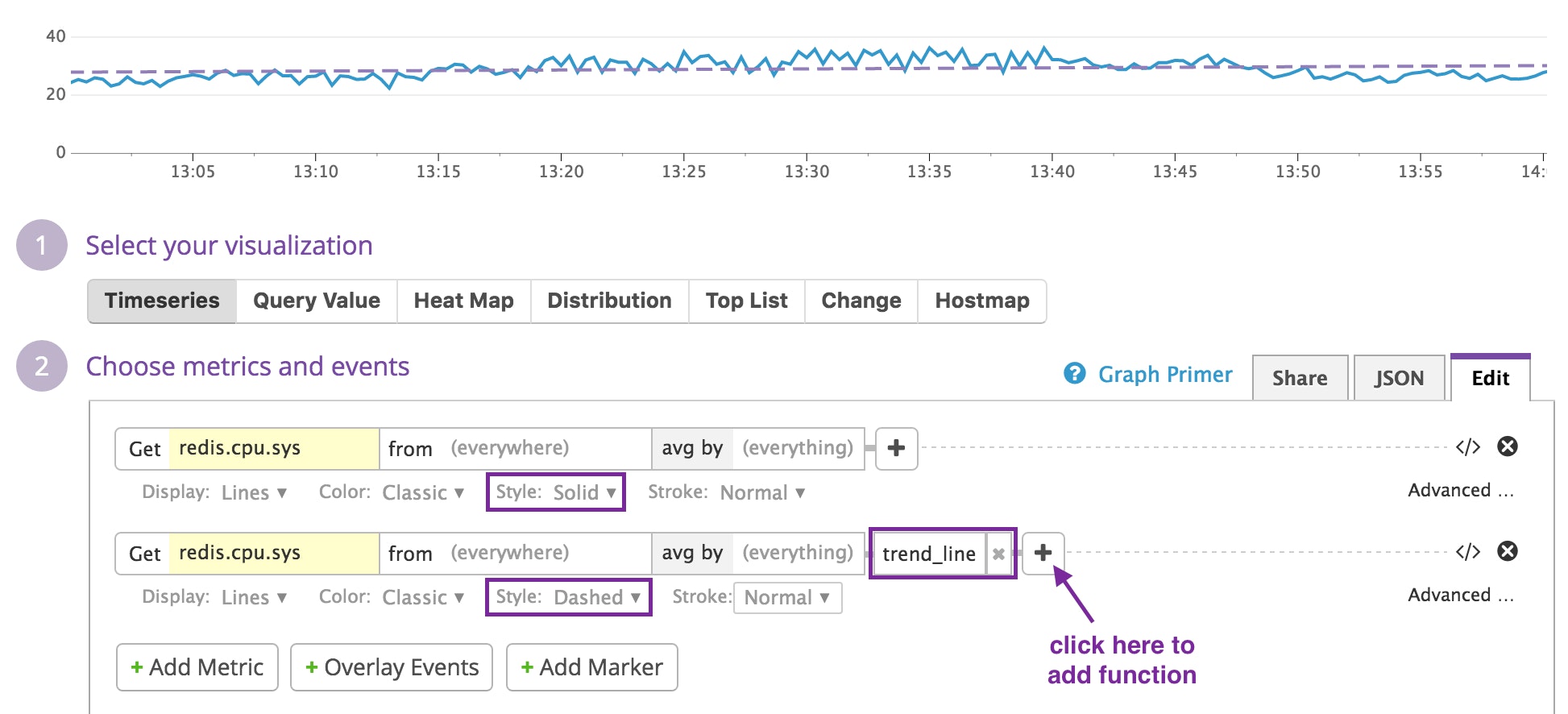Delete trend_line metric query with circled X
The width and height of the screenshot is (1568, 714).
click(x=1508, y=551)
